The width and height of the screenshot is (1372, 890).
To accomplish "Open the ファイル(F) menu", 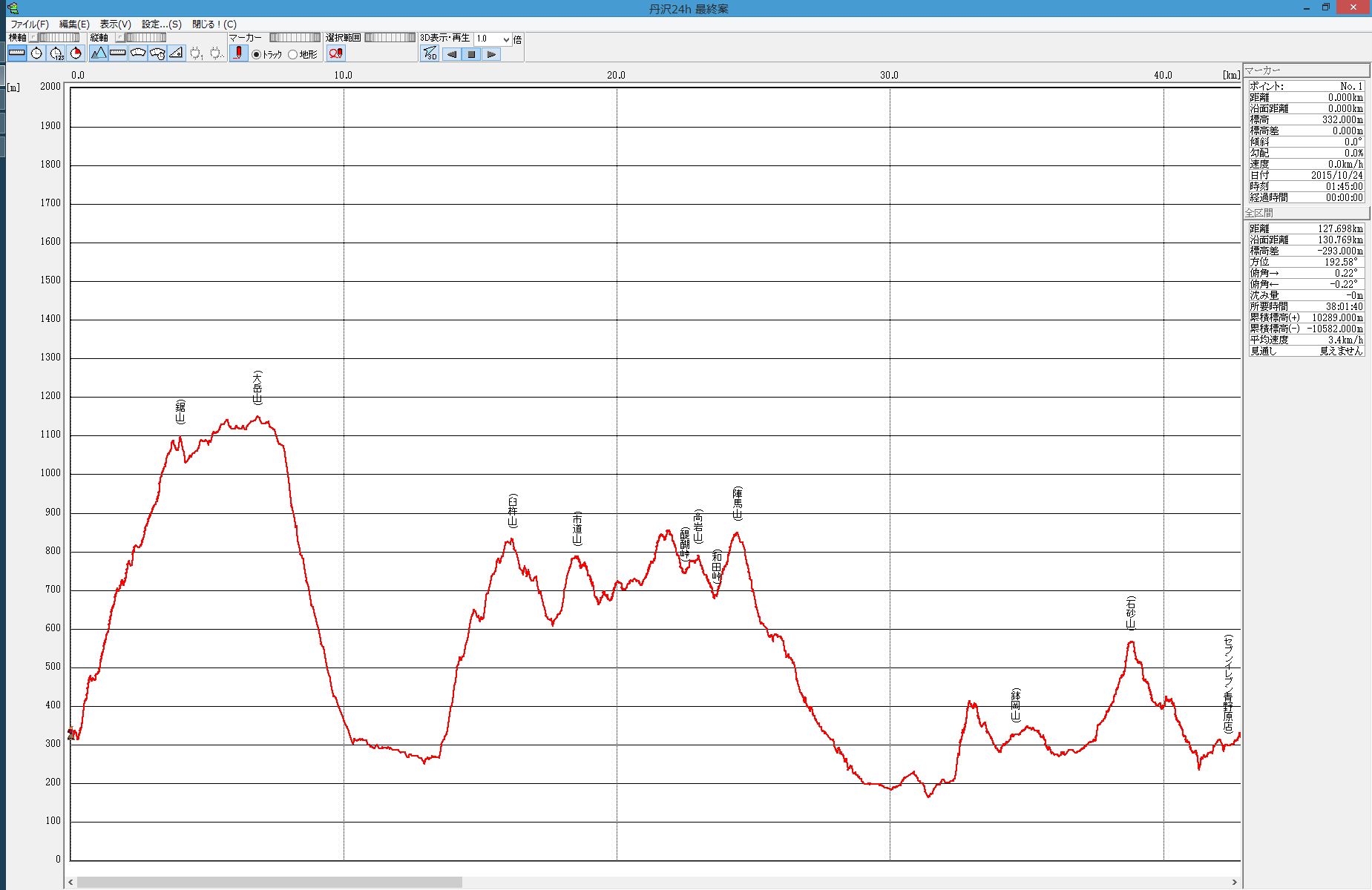I will (29, 24).
